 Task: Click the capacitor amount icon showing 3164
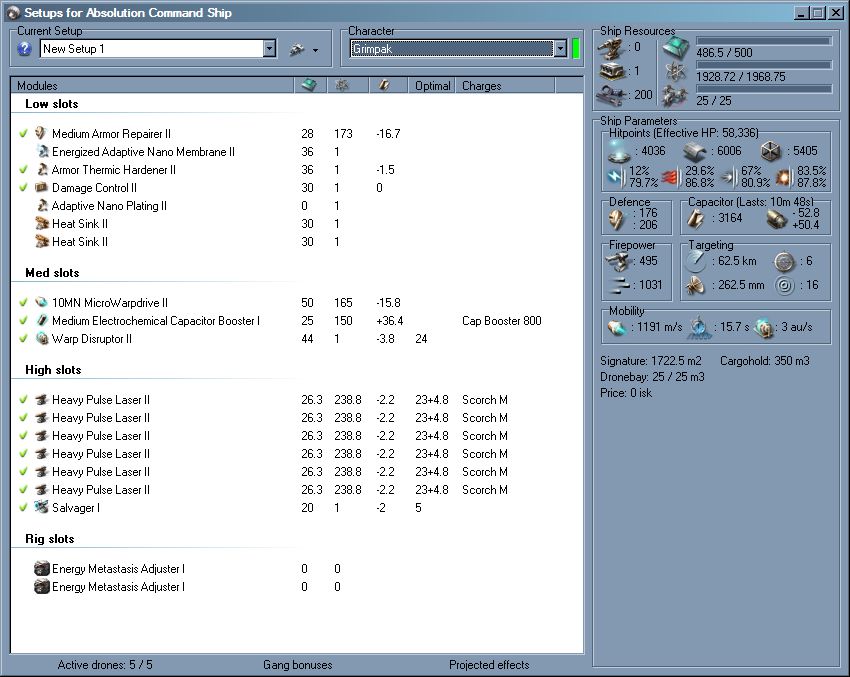tap(696, 218)
